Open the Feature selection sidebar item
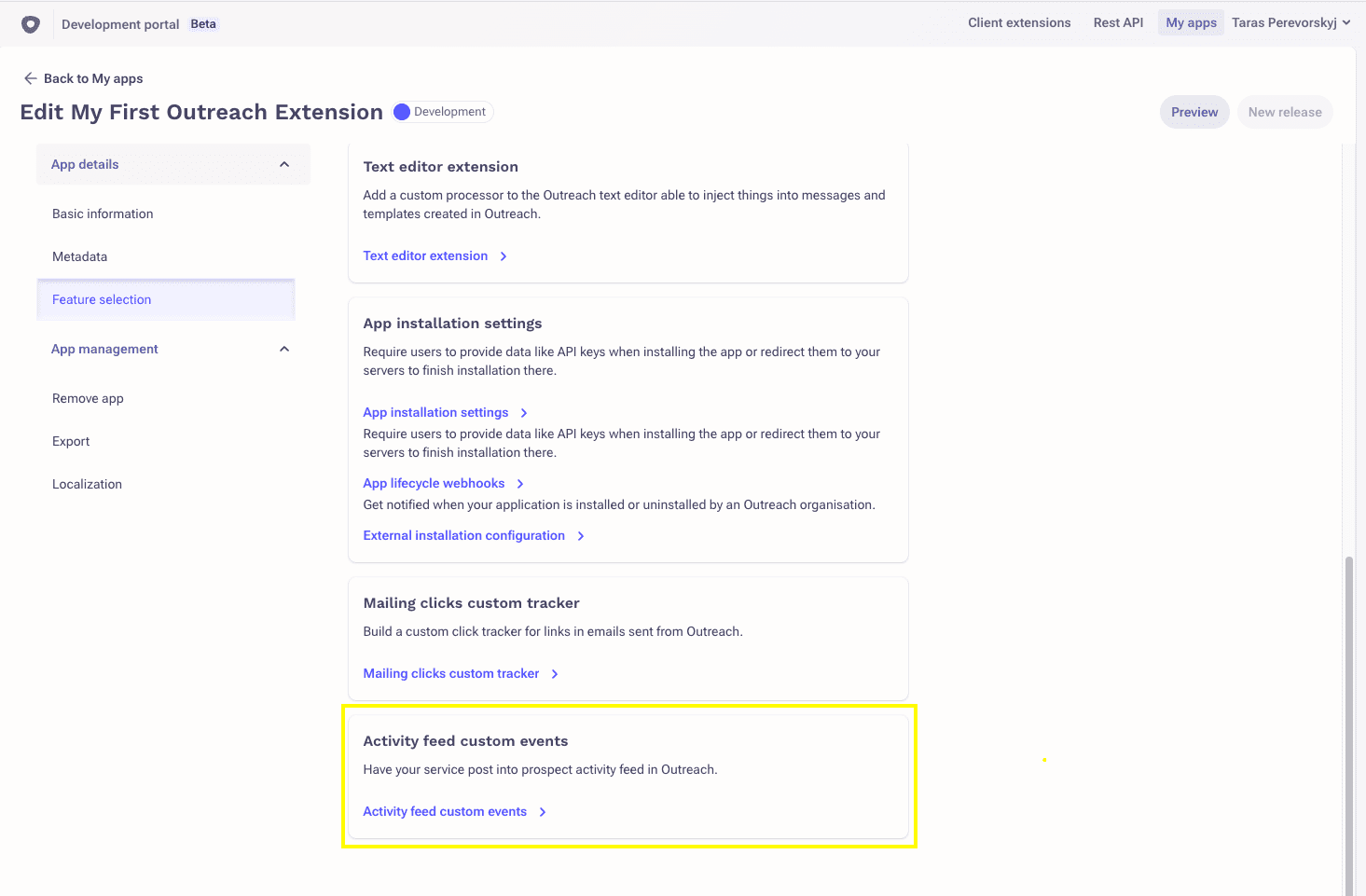The width and height of the screenshot is (1366, 896). pos(102,299)
